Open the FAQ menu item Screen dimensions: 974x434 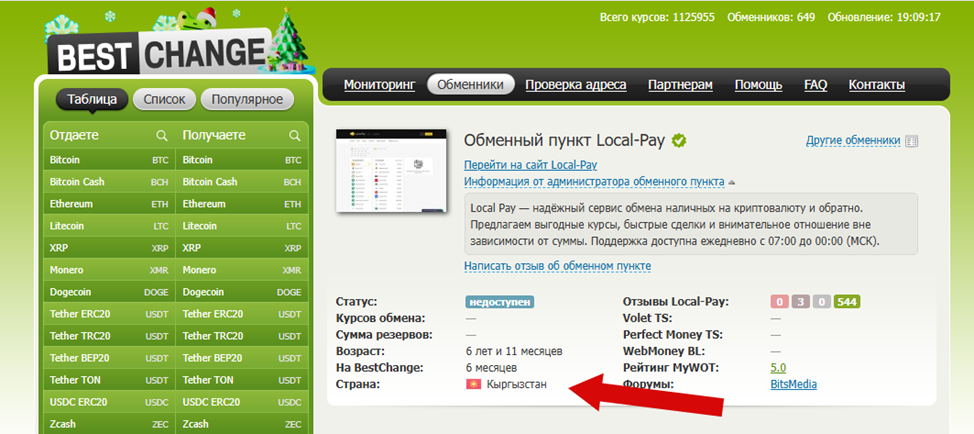pyautogui.click(x=816, y=85)
